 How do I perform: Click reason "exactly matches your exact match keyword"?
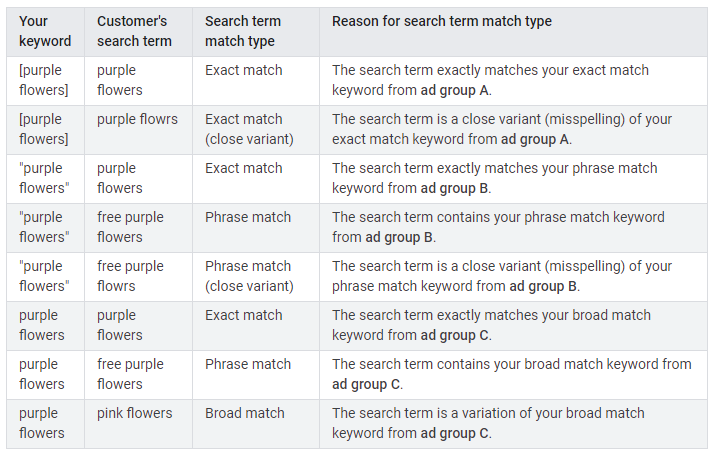[490, 80]
